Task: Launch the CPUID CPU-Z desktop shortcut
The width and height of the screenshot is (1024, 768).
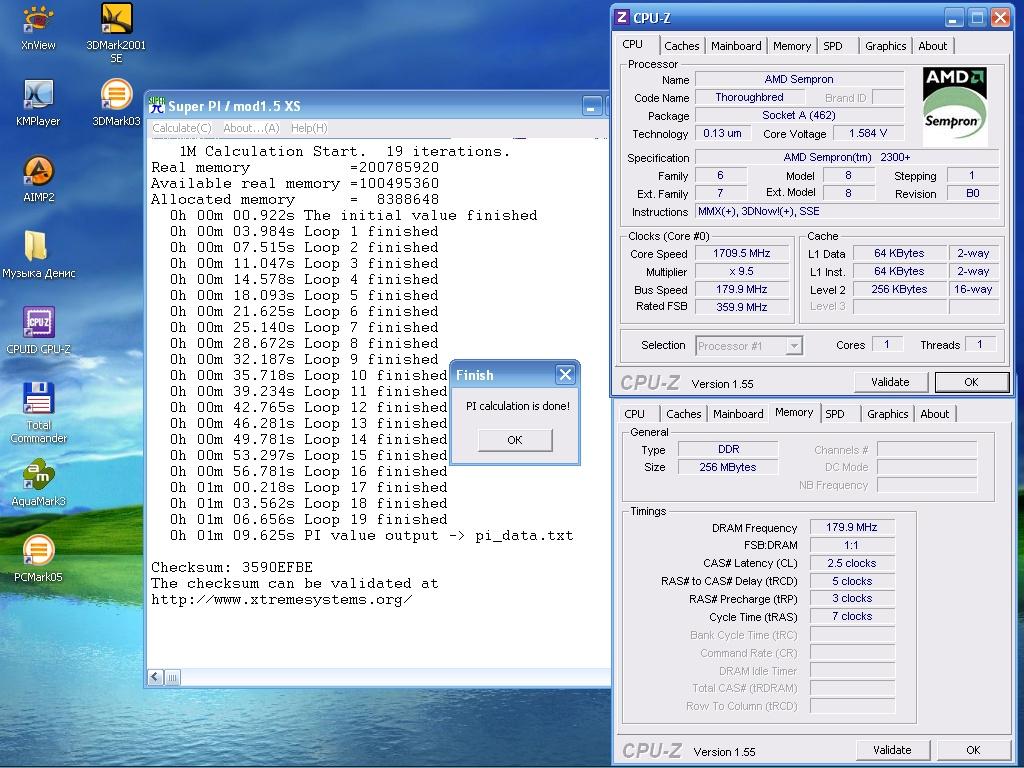Action: [38, 330]
